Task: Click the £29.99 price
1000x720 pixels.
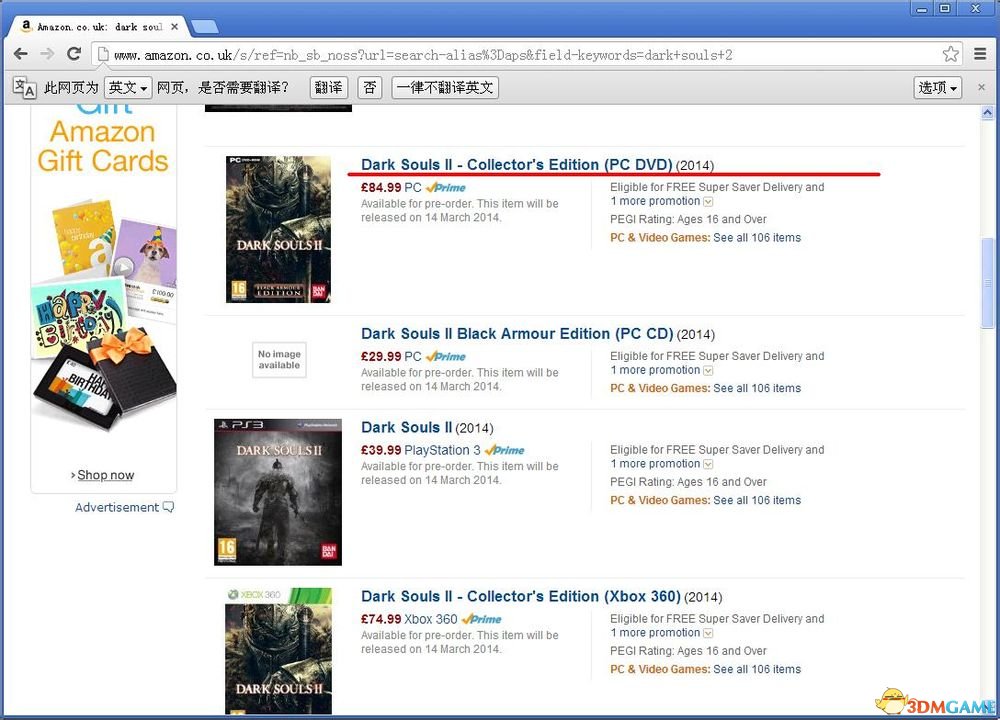Action: [381, 356]
